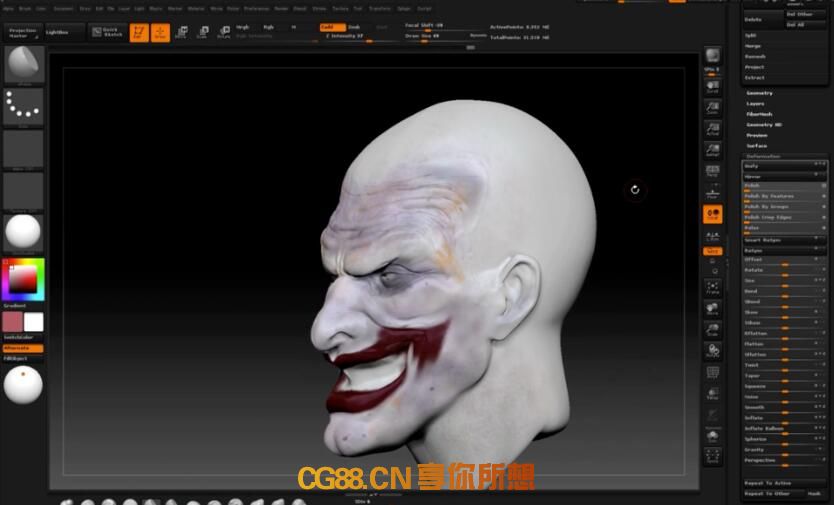Toggle the Alternate color button

coord(23,348)
